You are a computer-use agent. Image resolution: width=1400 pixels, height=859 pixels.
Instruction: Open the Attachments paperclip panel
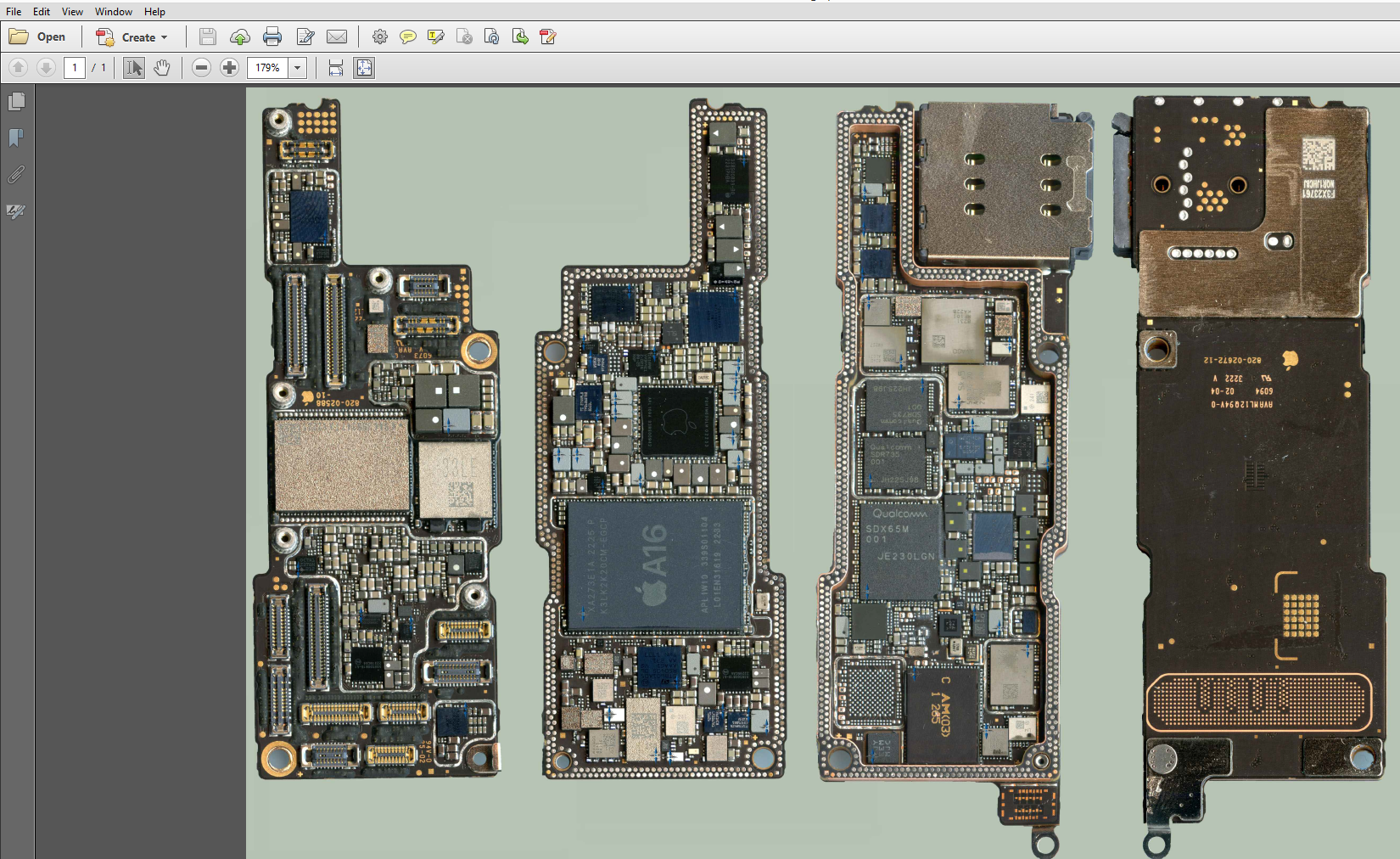[16, 175]
